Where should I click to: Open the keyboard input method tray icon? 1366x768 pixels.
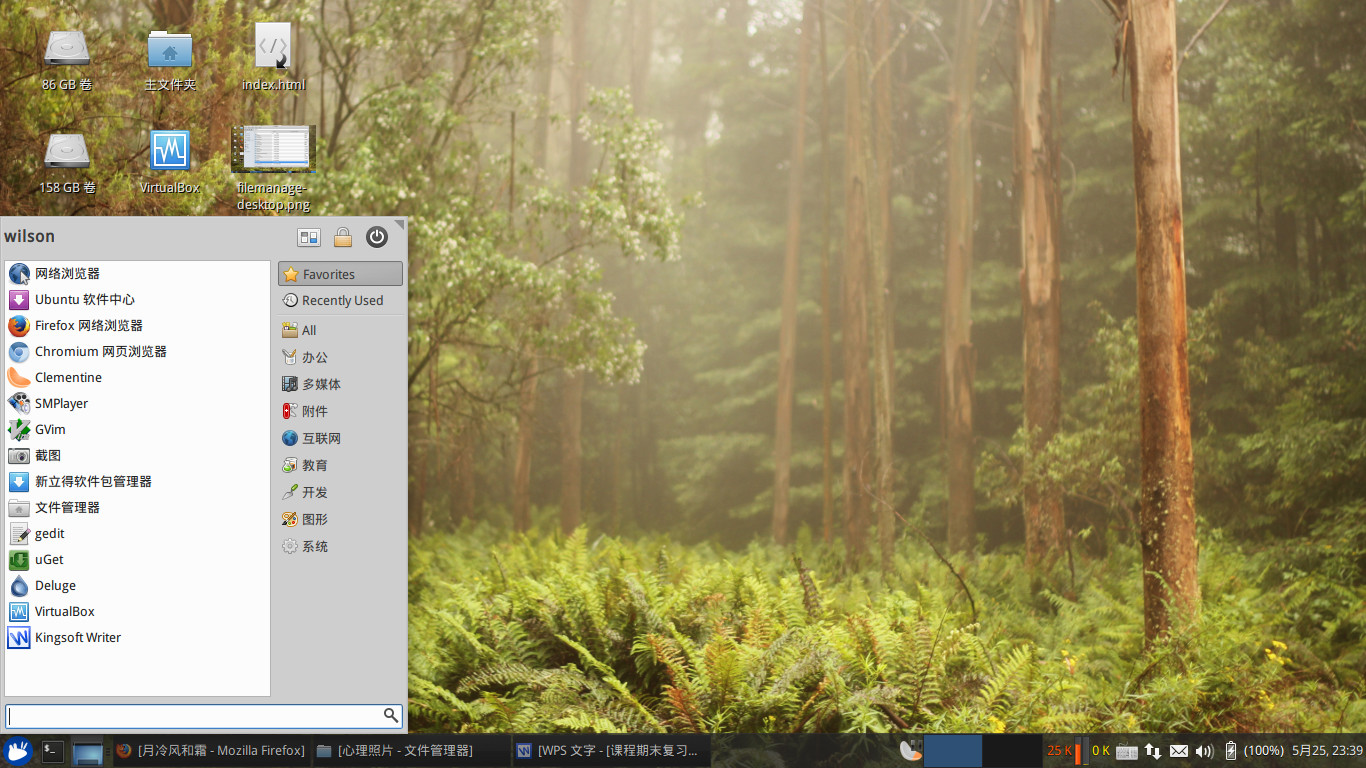pos(1127,751)
